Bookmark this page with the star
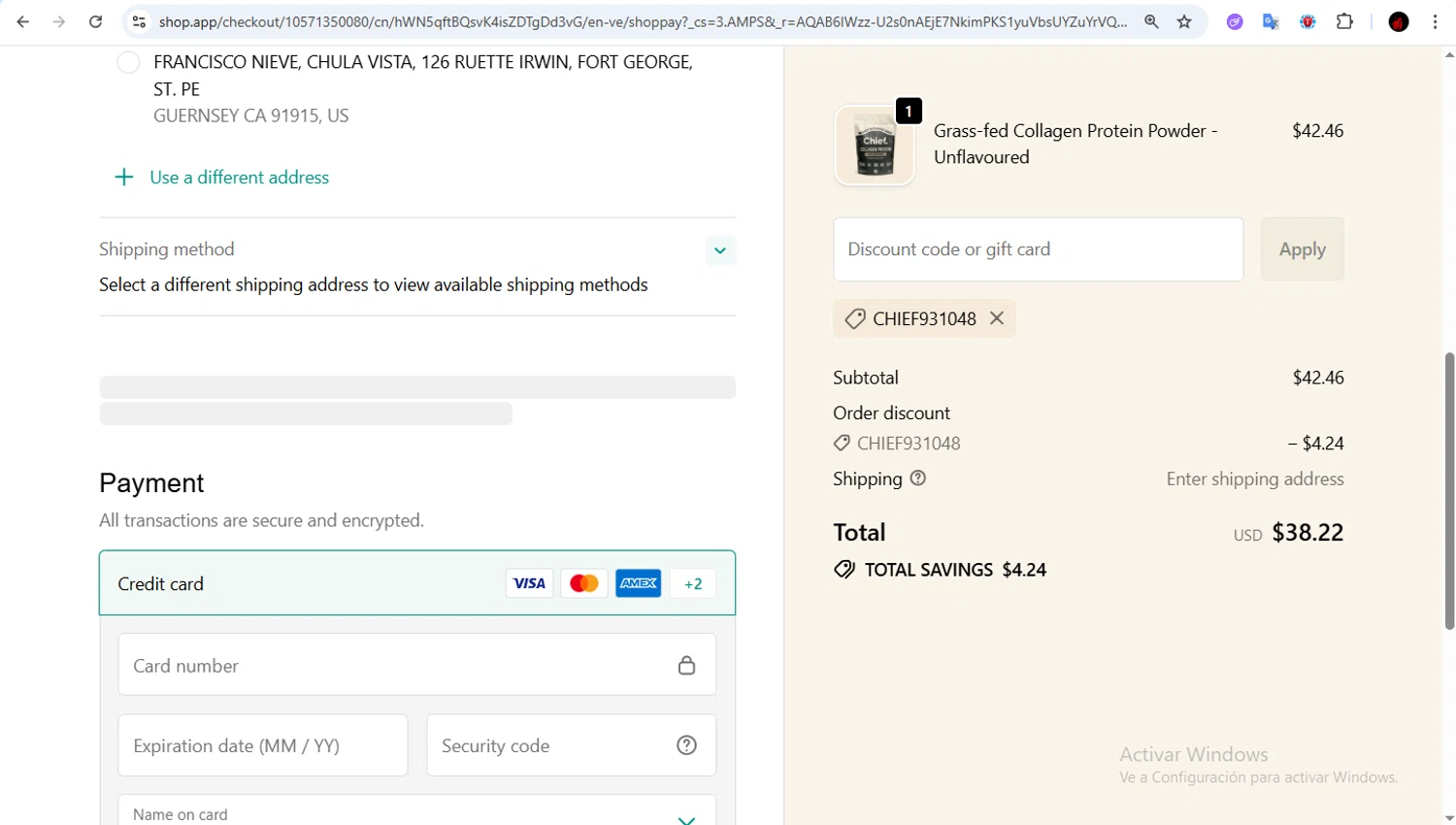Screen dimensions: 1456x825 tap(1184, 21)
